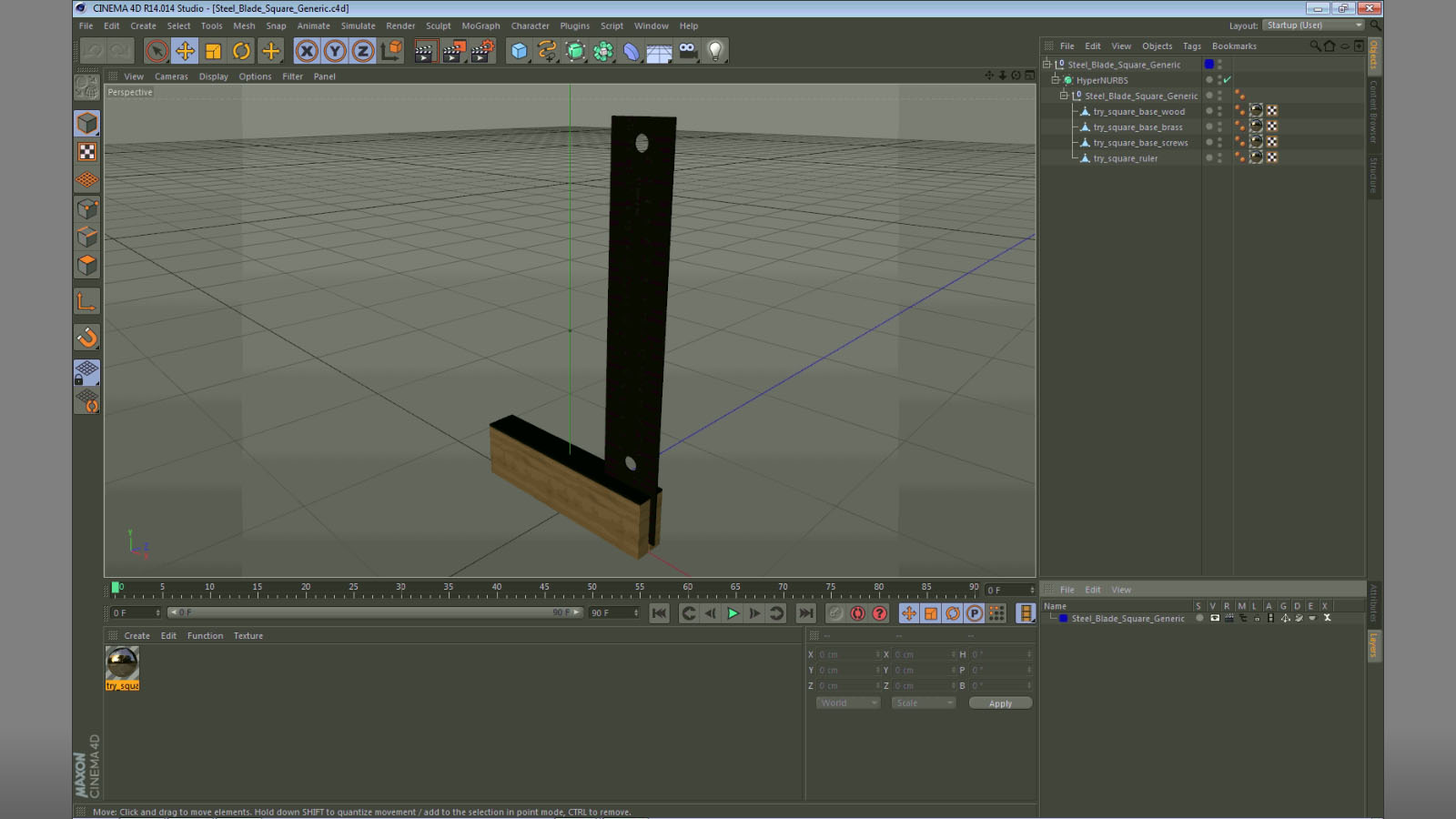Screen dimensions: 1456x819
Task: Switch to Model mode cube icon
Action: [x=87, y=123]
